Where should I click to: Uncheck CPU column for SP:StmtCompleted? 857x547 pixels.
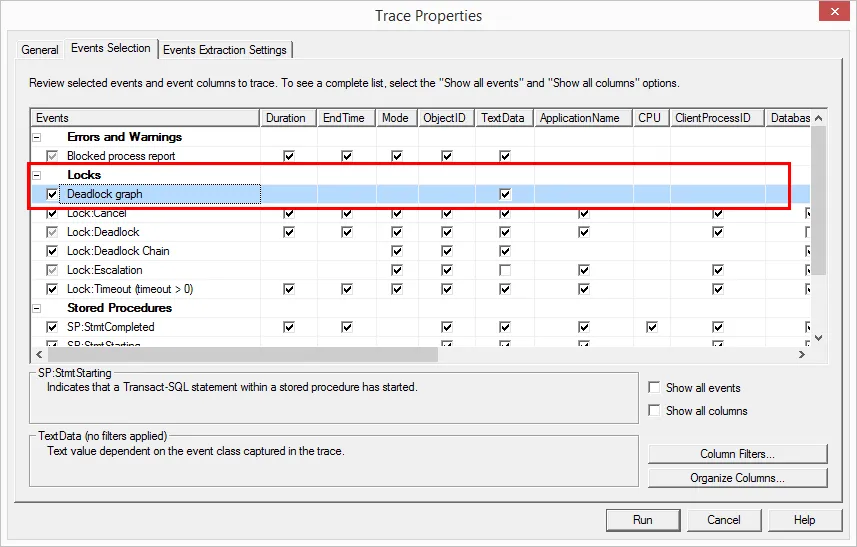[651, 327]
